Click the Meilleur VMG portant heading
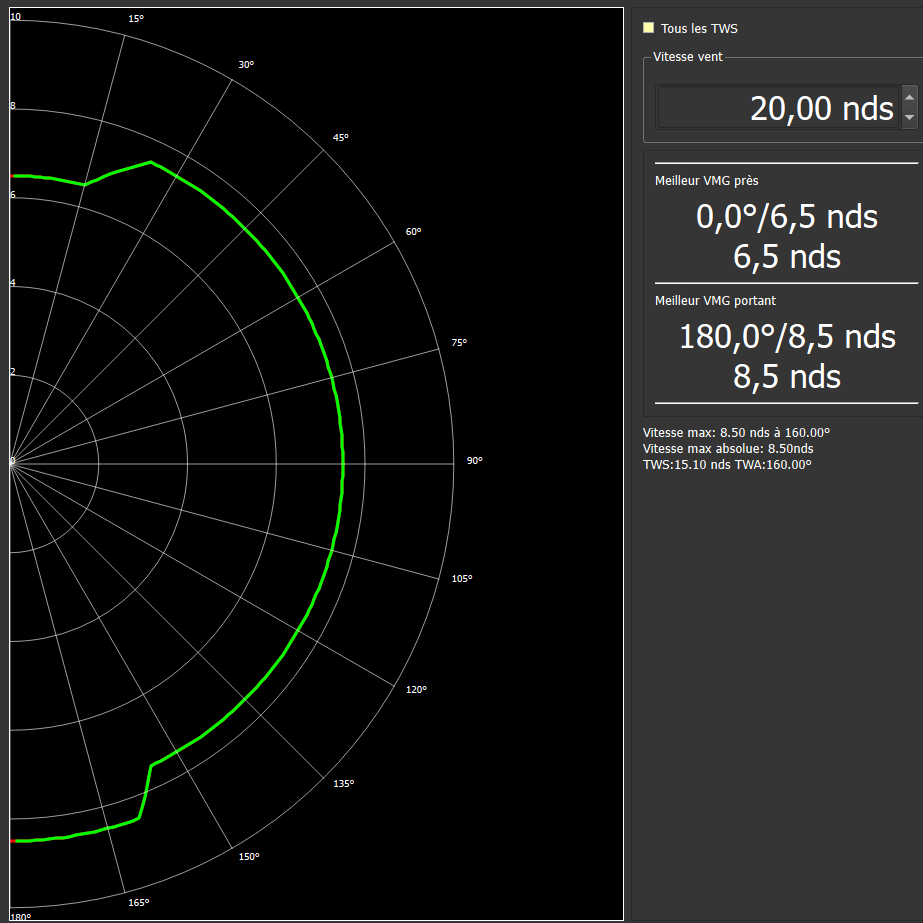923x923 pixels. pos(715,300)
